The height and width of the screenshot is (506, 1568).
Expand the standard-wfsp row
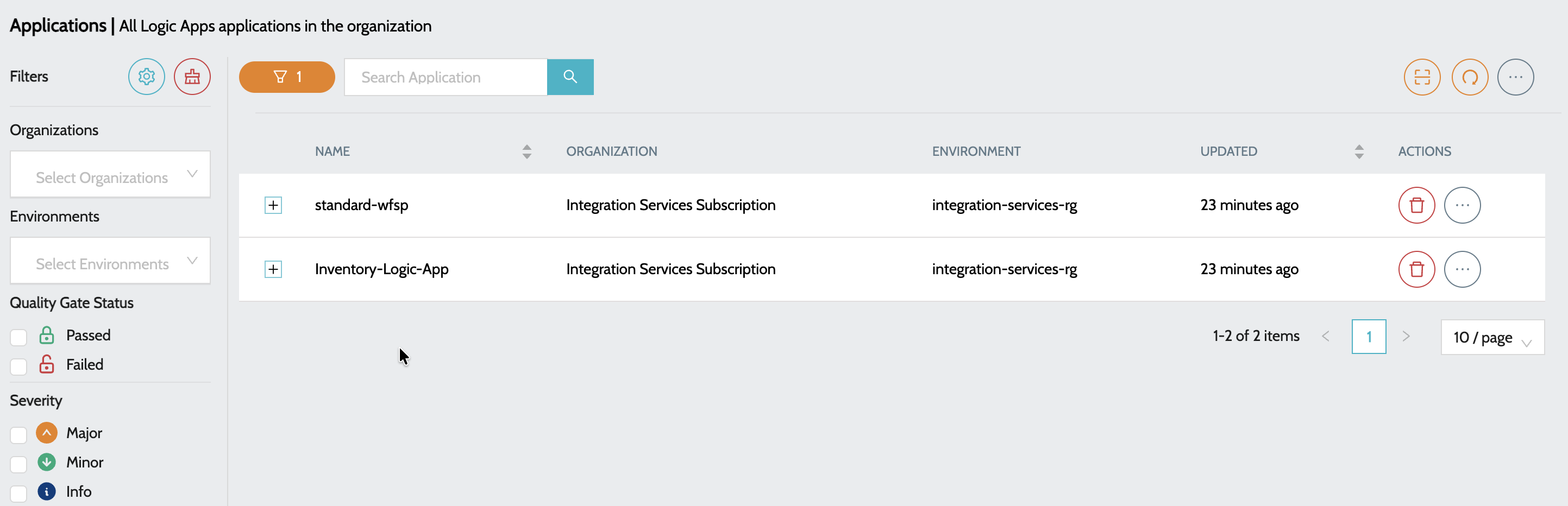click(x=273, y=205)
